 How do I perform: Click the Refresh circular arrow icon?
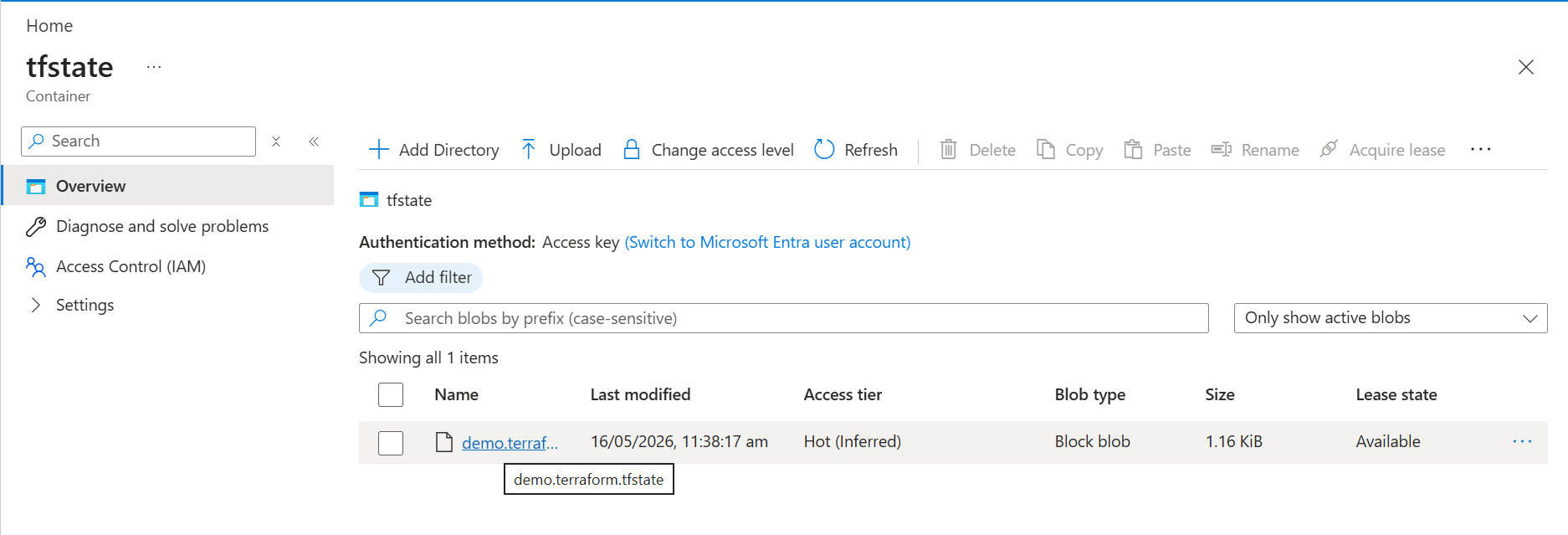pos(824,149)
